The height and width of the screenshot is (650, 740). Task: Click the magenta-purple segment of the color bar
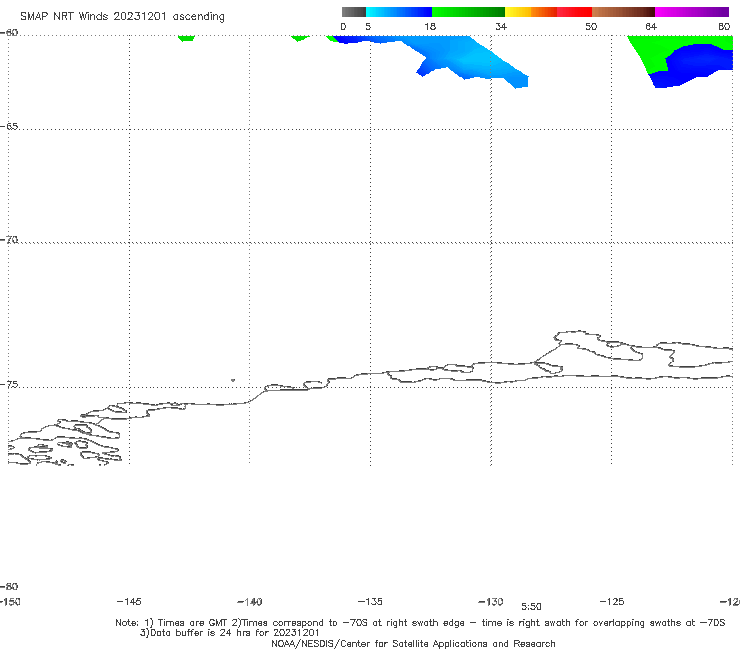coord(692,12)
